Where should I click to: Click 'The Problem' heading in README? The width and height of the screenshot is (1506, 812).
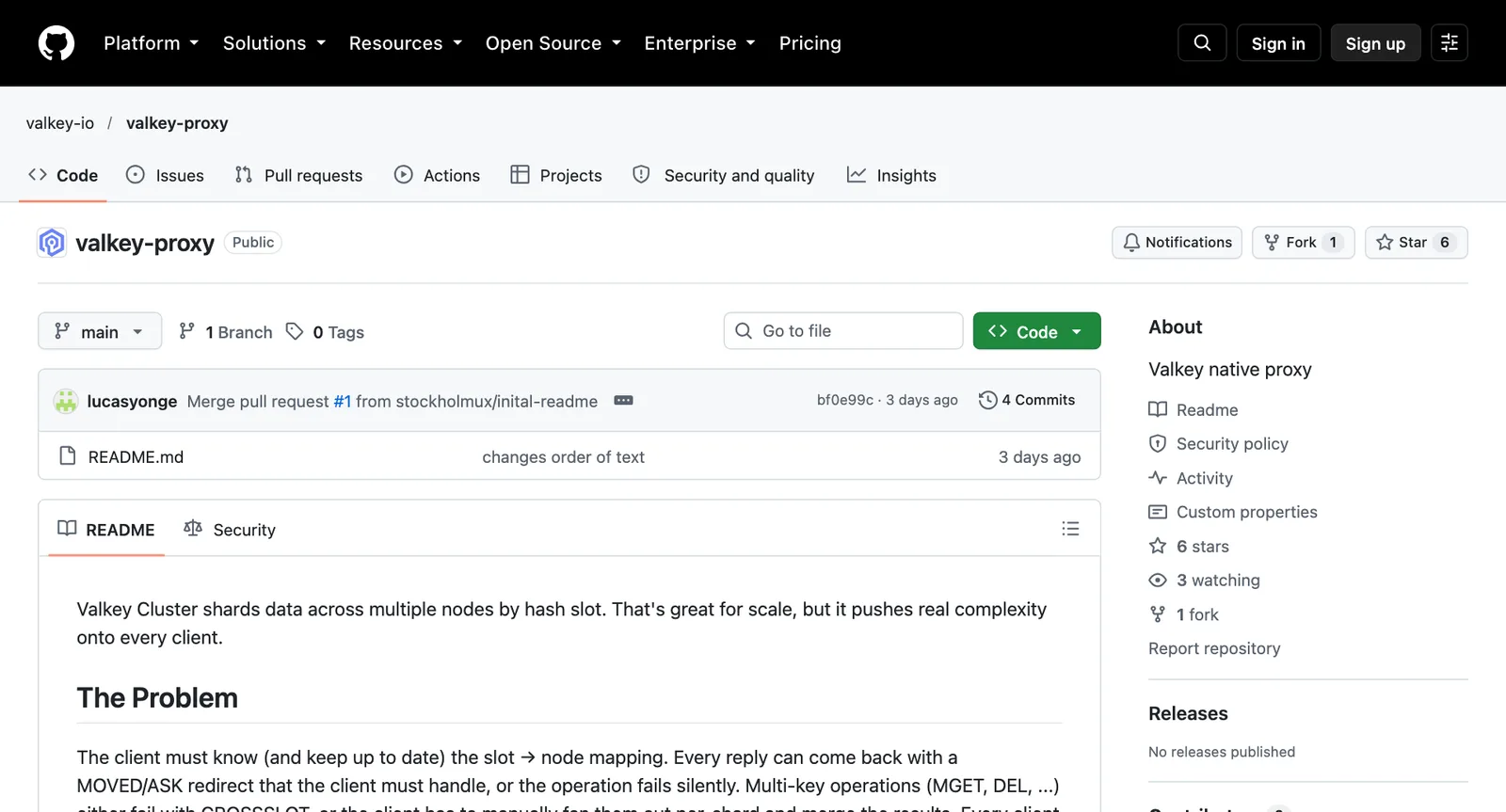[x=157, y=698]
